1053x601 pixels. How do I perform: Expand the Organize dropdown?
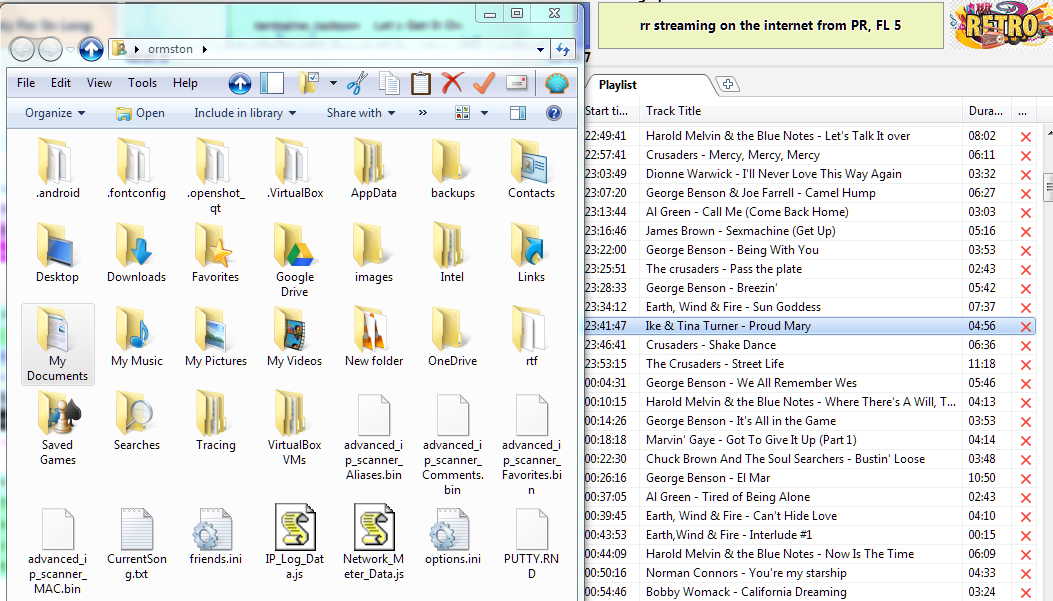click(55, 113)
